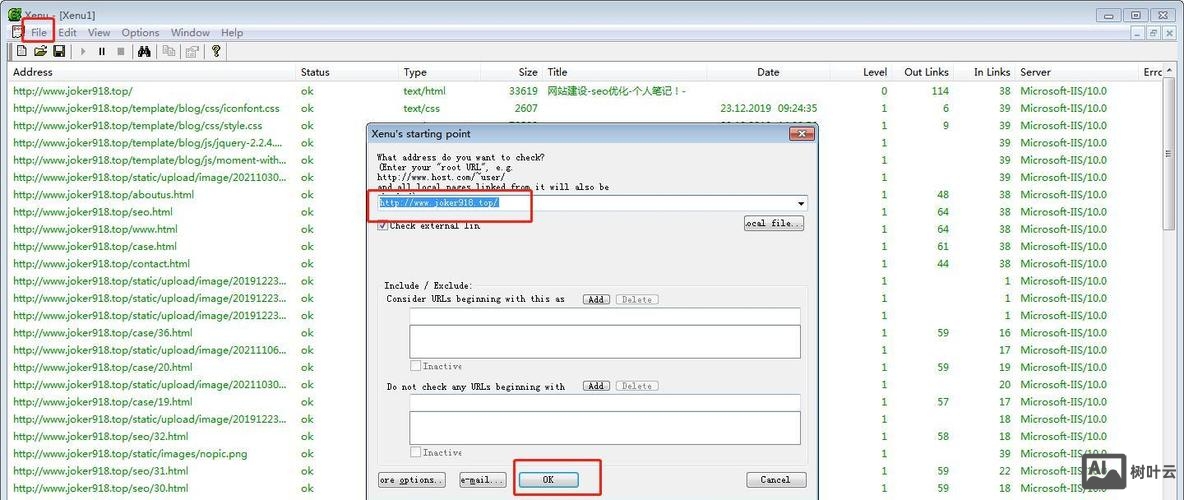Click the Open folder toolbar icon
This screenshot has width=1184, height=500.
click(x=41, y=51)
